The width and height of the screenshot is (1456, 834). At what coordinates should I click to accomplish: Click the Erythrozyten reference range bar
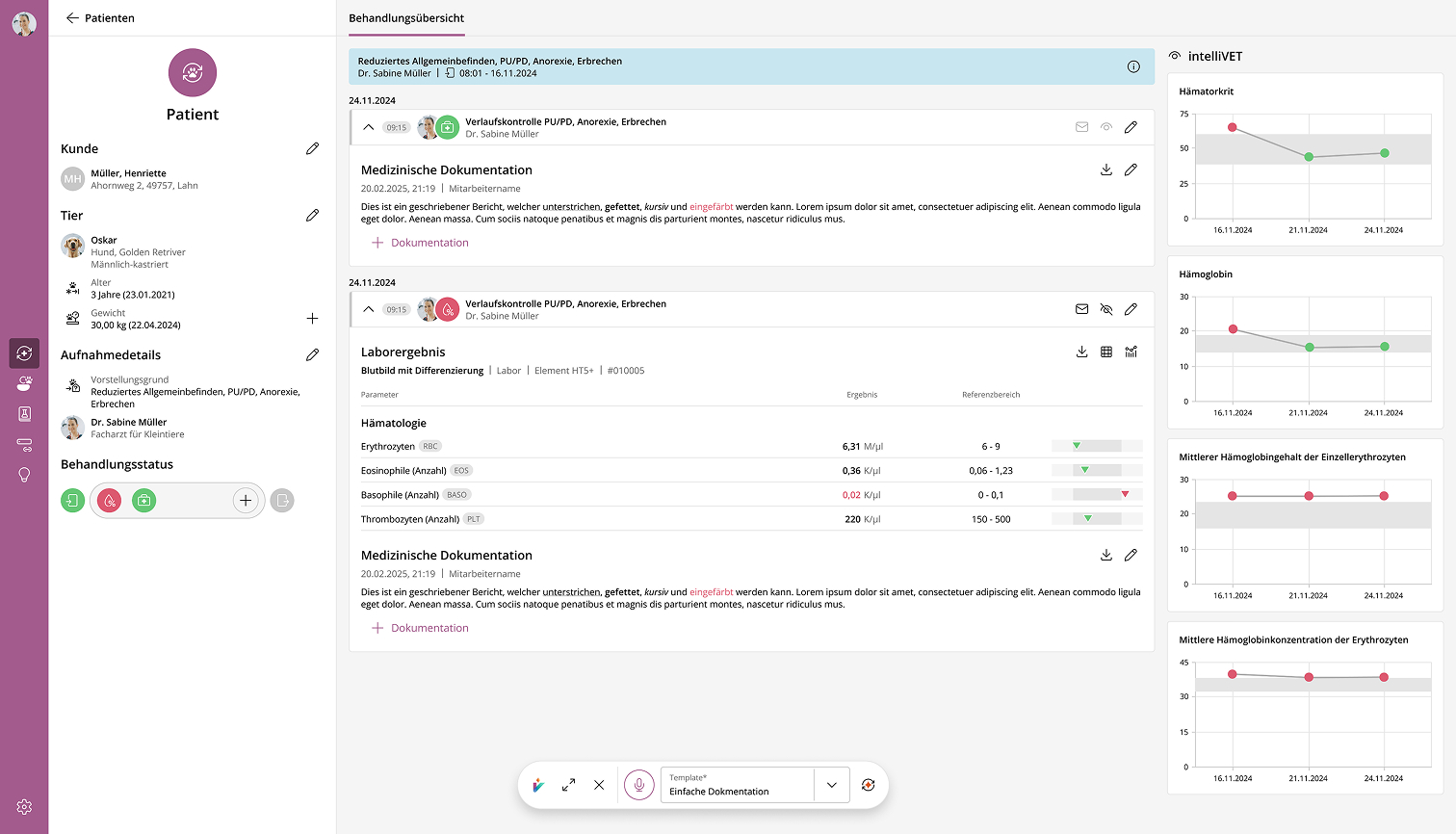click(1097, 446)
